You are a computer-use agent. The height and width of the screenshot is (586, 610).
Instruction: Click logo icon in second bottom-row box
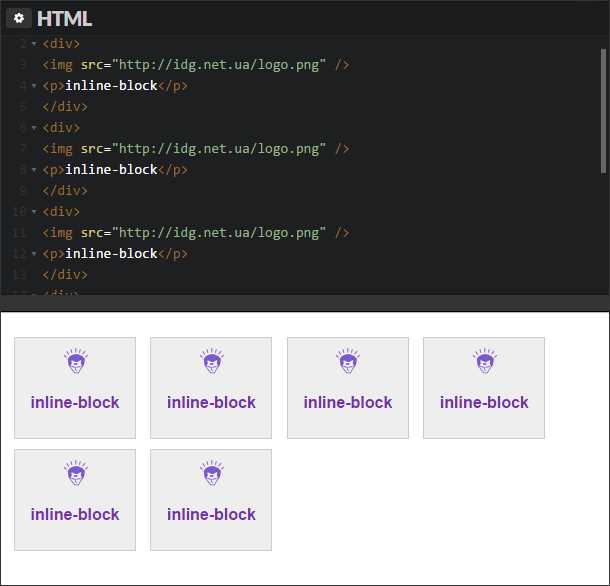click(x=212, y=473)
